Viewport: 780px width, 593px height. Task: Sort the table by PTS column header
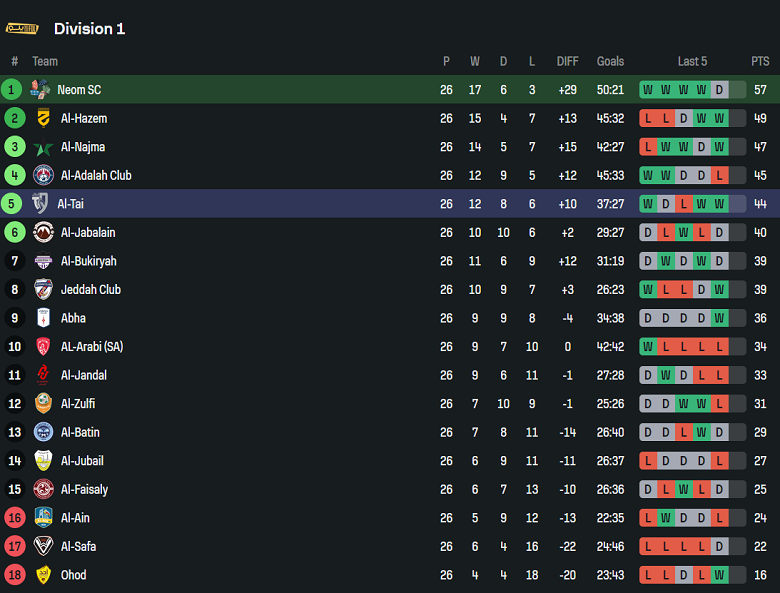tap(760, 61)
